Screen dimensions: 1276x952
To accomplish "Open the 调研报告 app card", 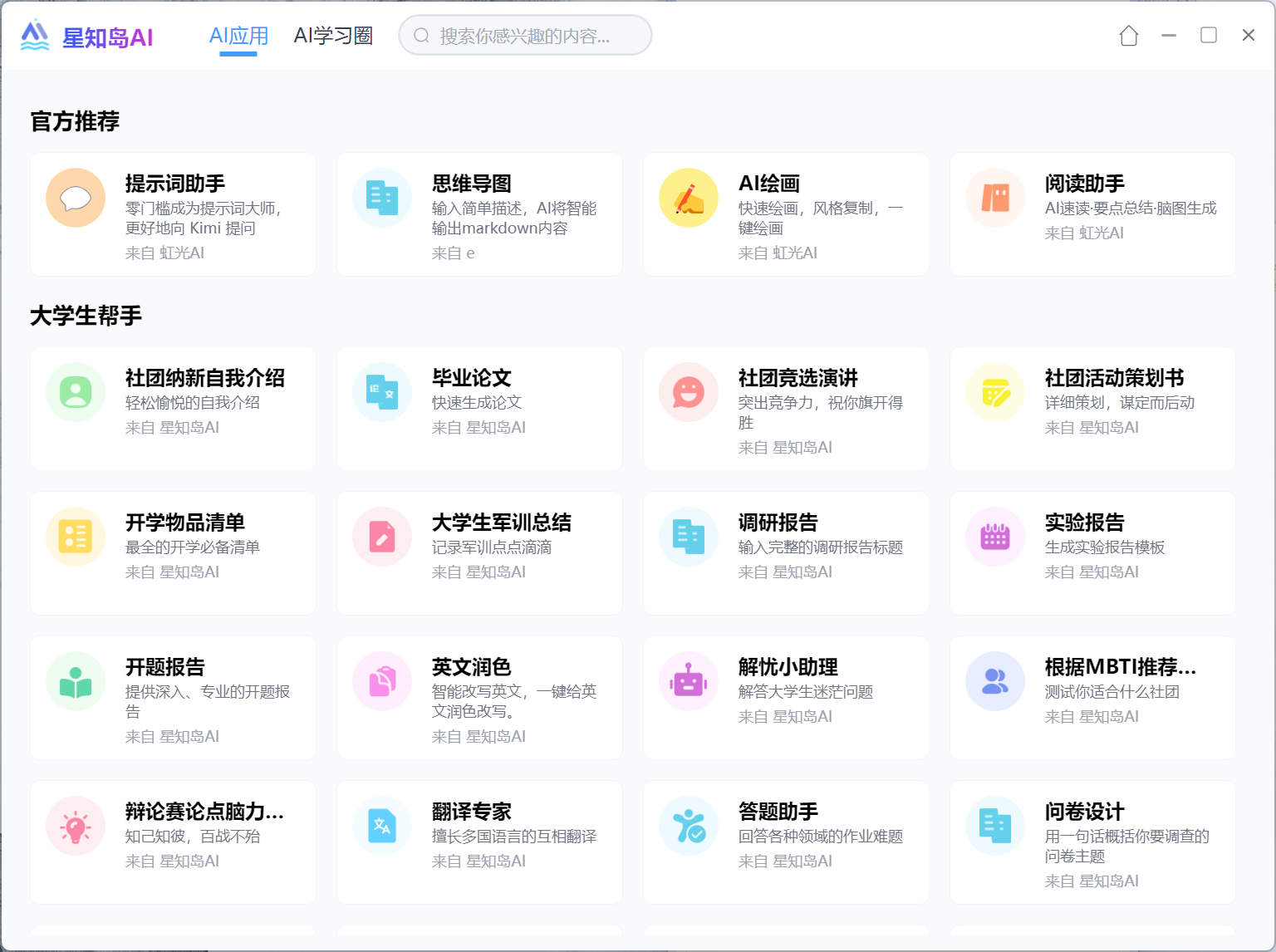I will [785, 553].
